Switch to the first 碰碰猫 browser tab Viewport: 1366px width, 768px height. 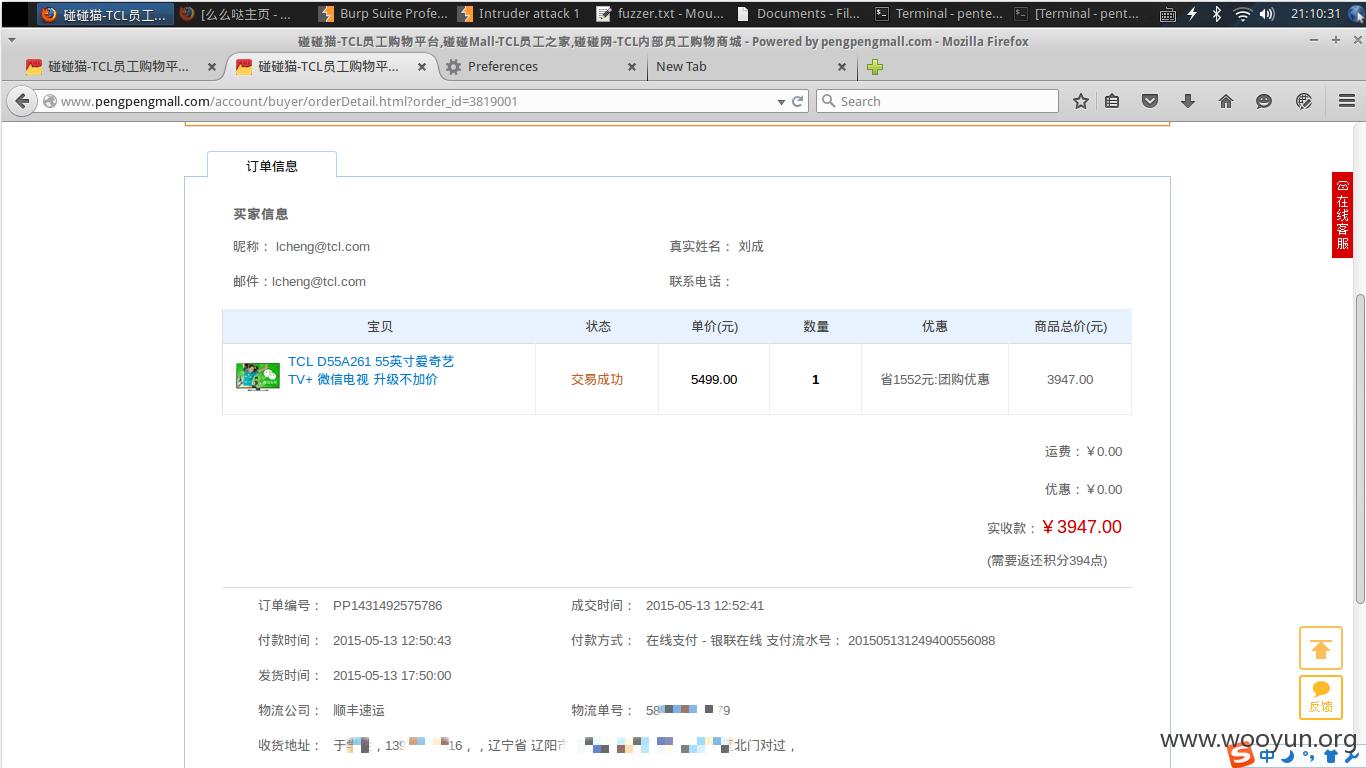[x=118, y=67]
